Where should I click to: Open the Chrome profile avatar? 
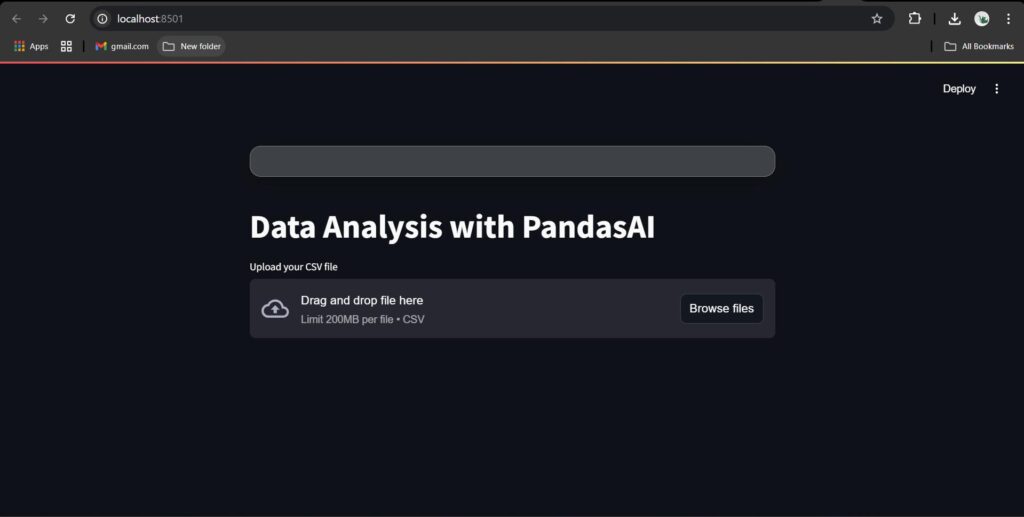click(982, 19)
